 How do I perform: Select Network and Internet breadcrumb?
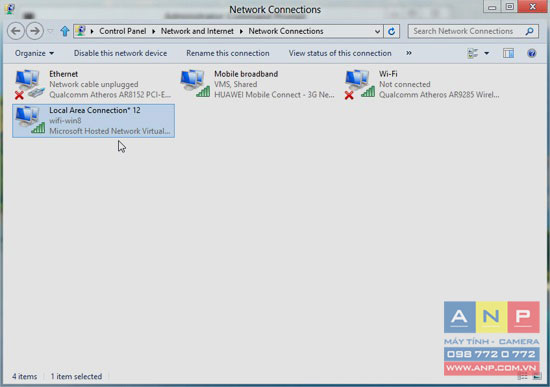(197, 31)
